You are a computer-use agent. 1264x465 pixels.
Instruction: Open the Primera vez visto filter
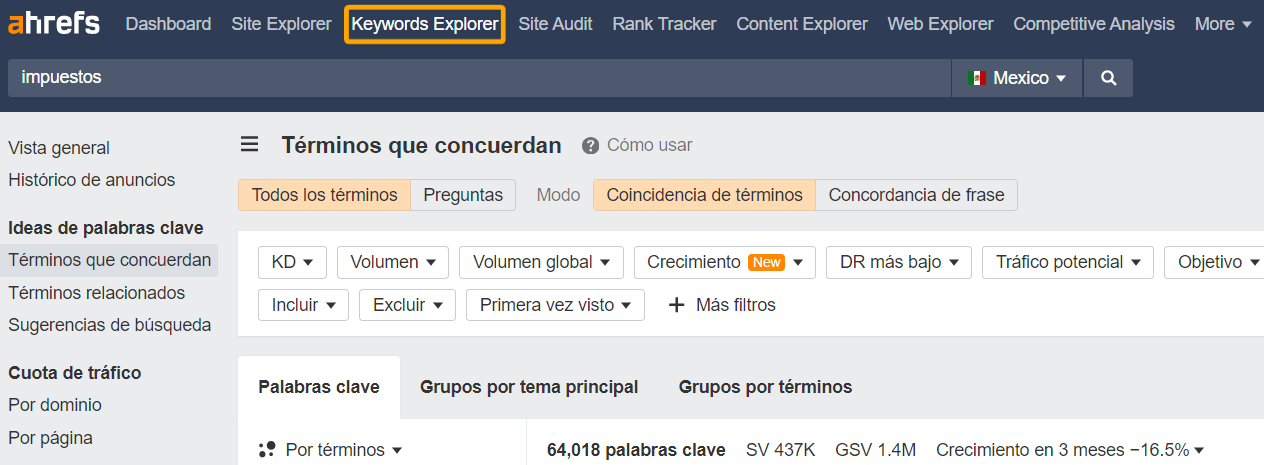point(555,305)
